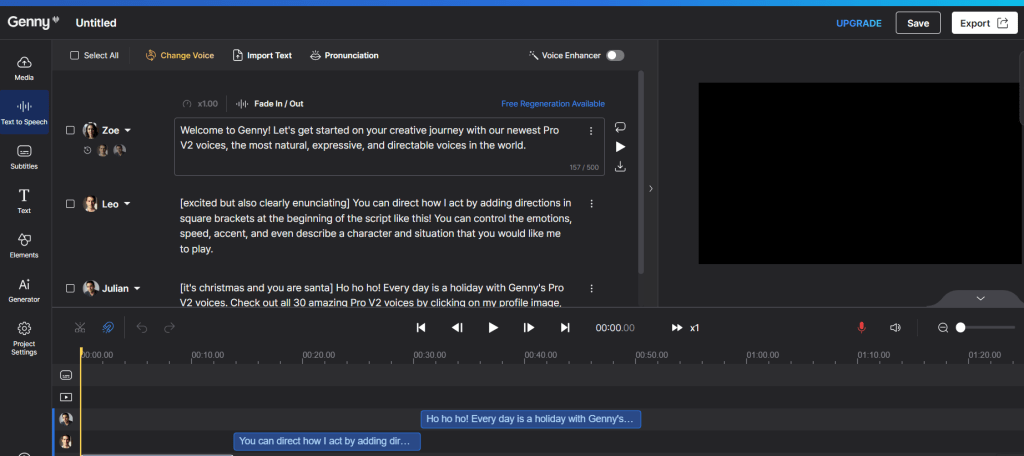
Task: Select the 'Ho ho ho!' timeline clip
Action: [x=531, y=419]
